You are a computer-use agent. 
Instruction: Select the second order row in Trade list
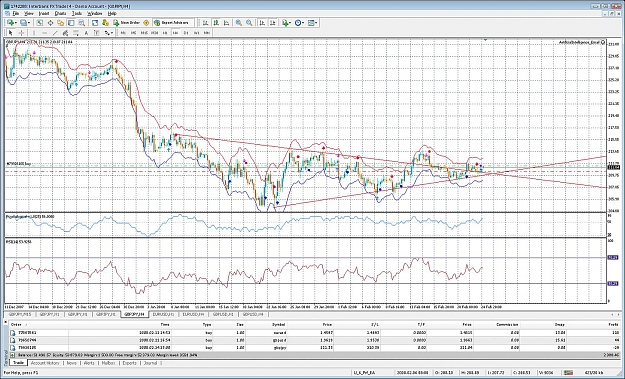click(x=315, y=340)
